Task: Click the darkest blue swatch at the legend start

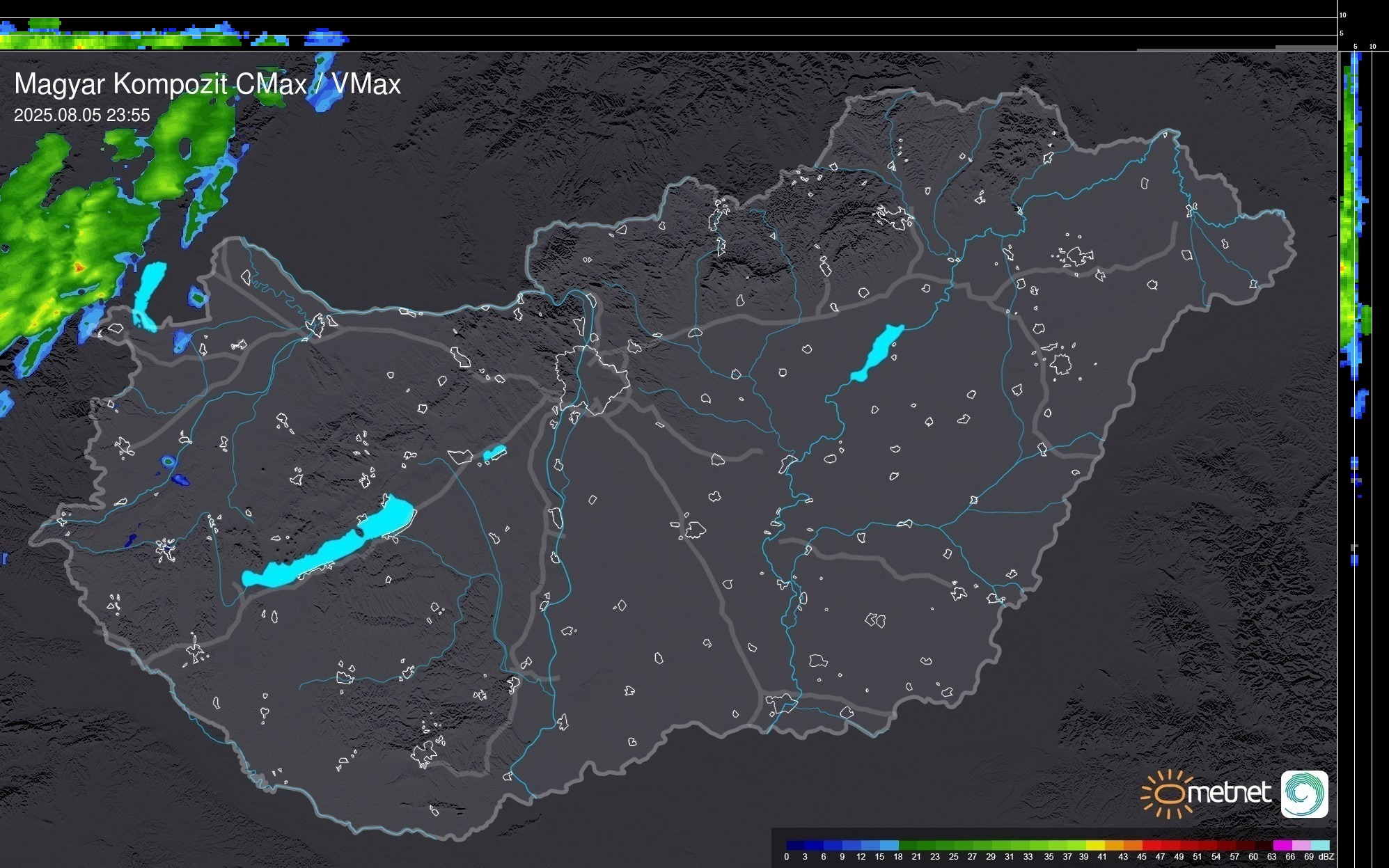Action: (x=796, y=845)
